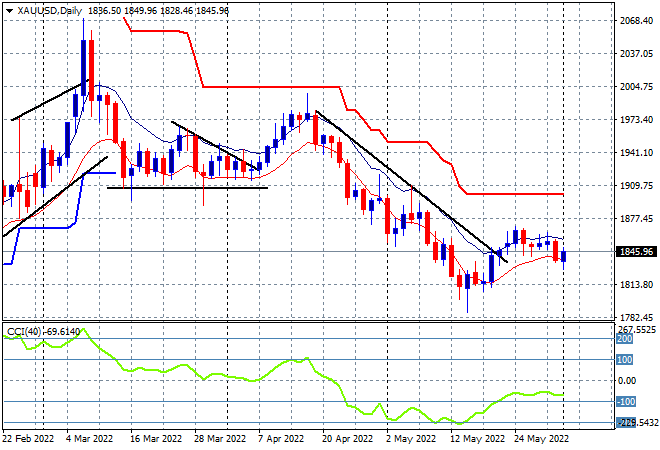The height and width of the screenshot is (450, 660).
Task: Click the 2068.40 price scale label
Action: click(636, 21)
